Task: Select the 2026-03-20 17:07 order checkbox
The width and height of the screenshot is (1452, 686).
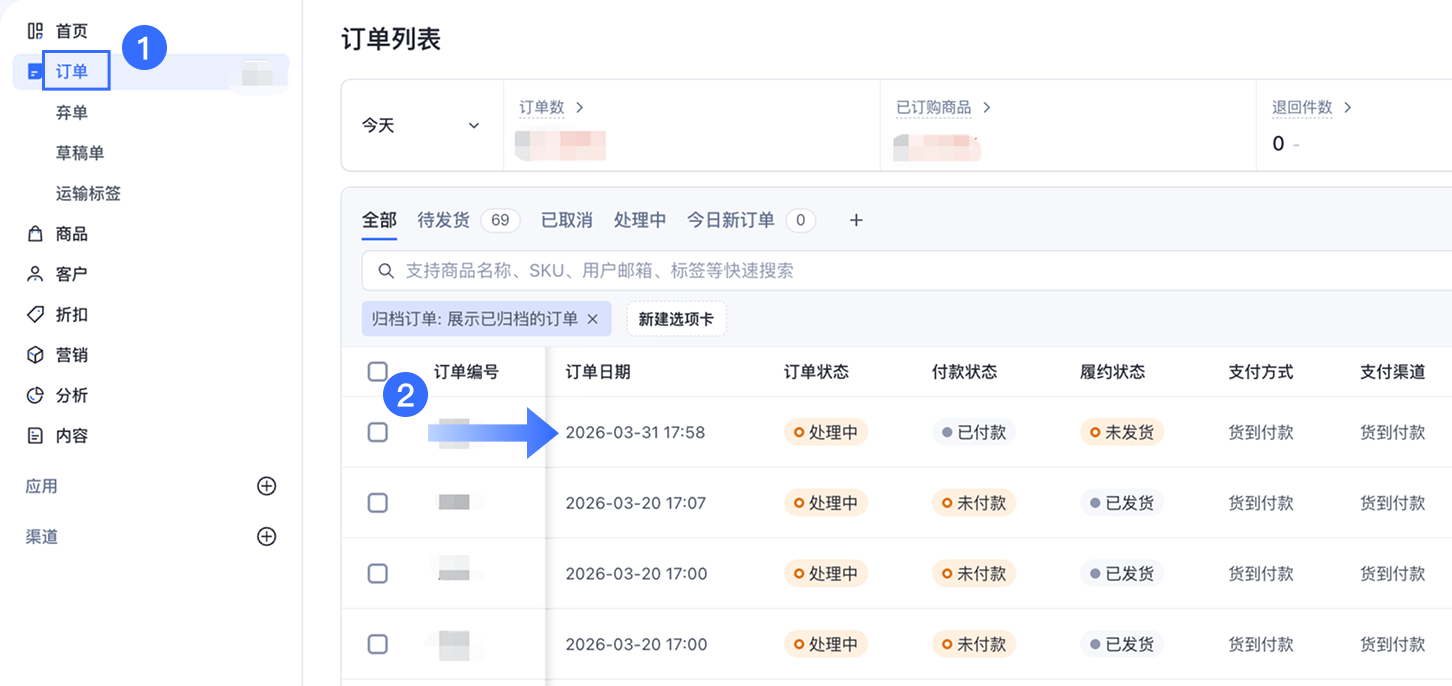Action: click(377, 503)
